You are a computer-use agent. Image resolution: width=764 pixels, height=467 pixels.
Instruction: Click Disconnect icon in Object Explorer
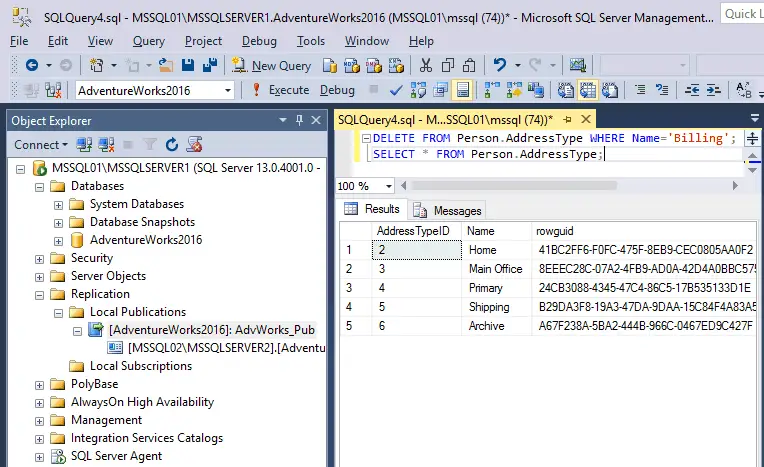(106, 144)
